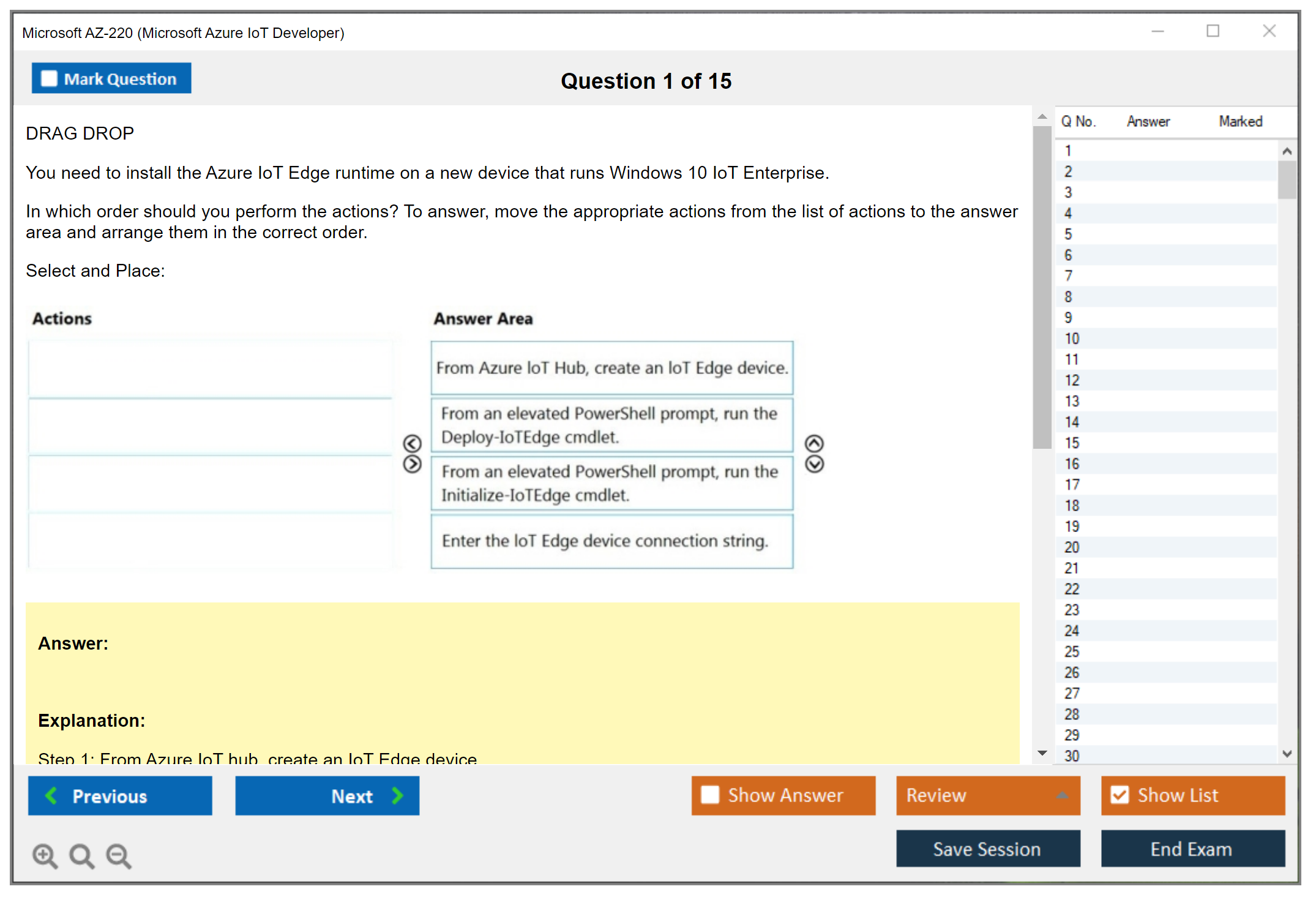Image resolution: width=1316 pixels, height=900 pixels.
Task: Go to the Next question
Action: 327,796
